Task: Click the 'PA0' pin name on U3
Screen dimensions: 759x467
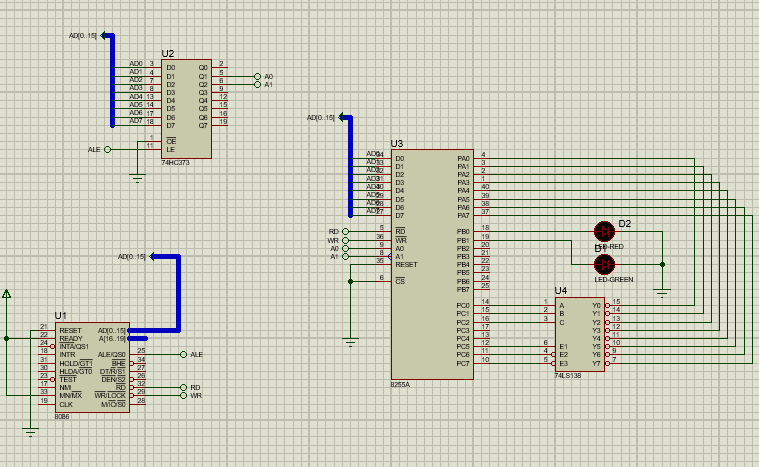Action: coord(463,159)
